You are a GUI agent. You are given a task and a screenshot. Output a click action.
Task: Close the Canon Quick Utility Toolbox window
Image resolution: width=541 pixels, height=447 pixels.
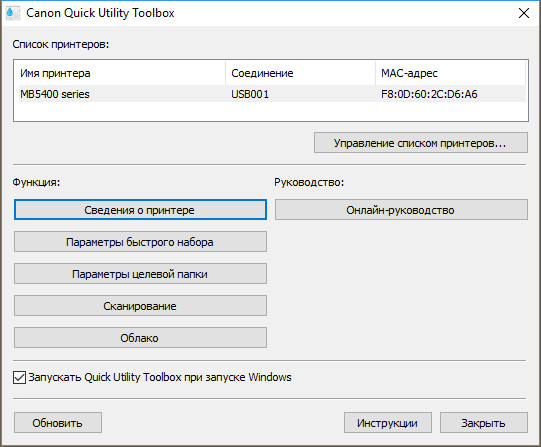(524, 13)
